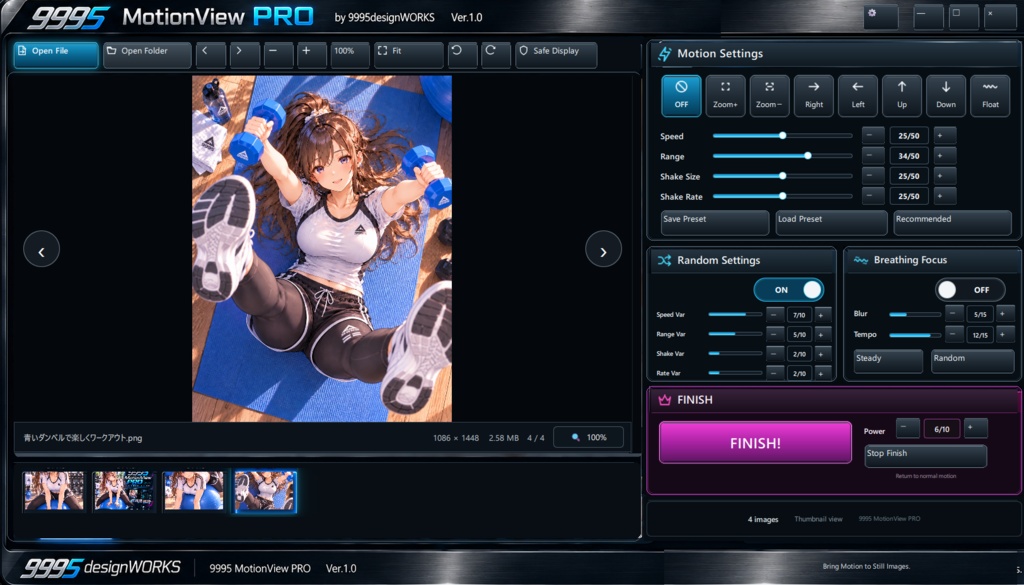Click the Open Folder button
Viewport: 1024px width, 585px height.
(x=147, y=55)
